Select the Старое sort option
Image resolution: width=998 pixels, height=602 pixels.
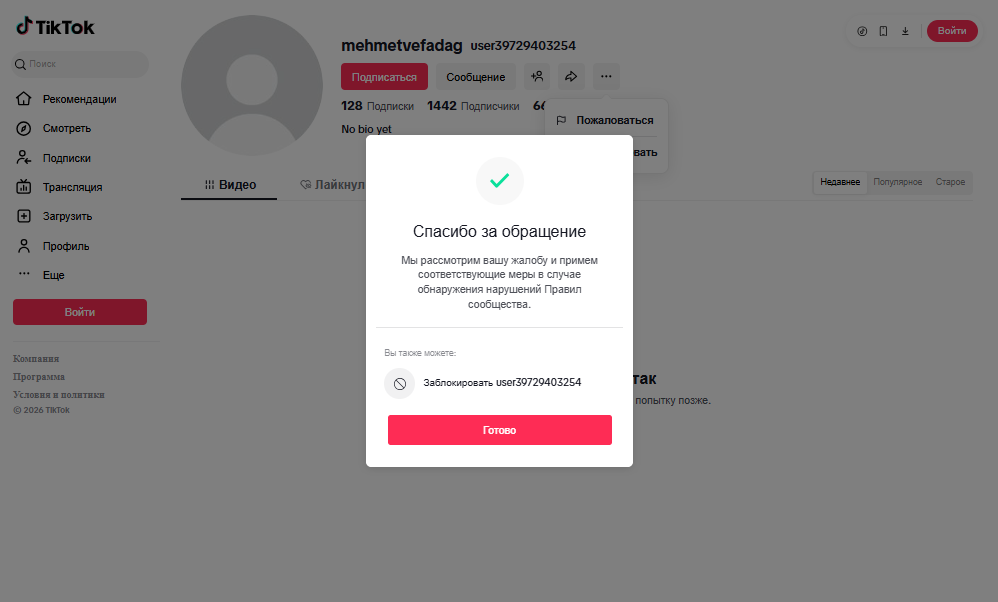950,182
